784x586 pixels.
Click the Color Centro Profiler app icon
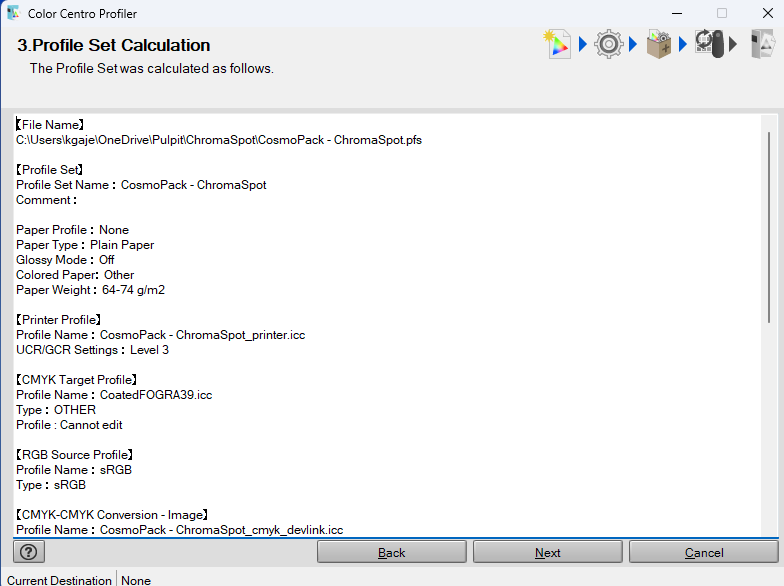tap(14, 13)
